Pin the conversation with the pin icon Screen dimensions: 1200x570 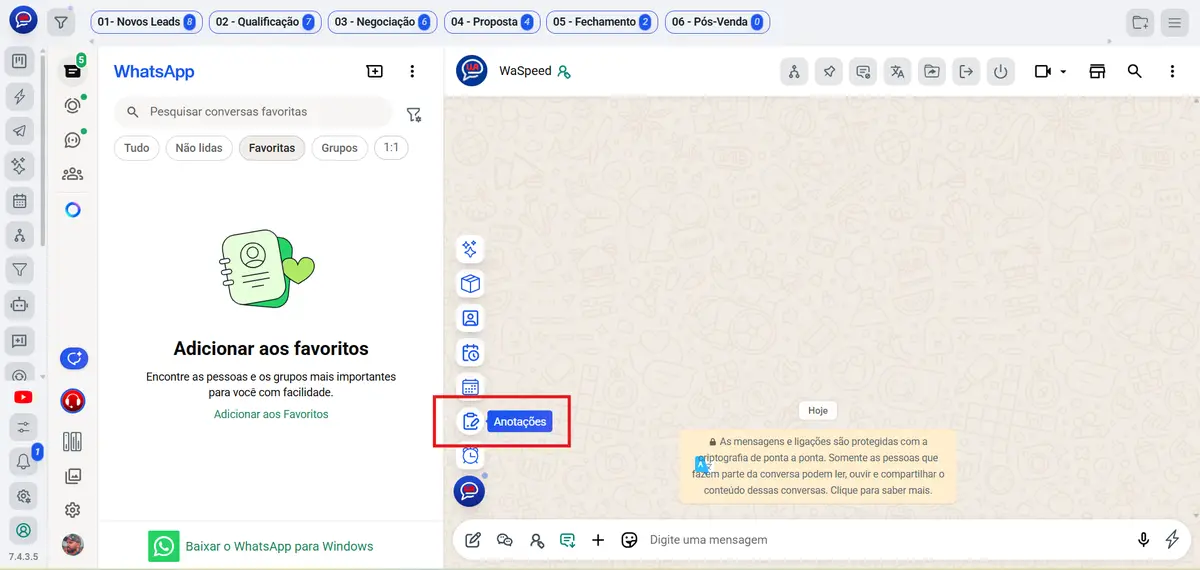(829, 71)
